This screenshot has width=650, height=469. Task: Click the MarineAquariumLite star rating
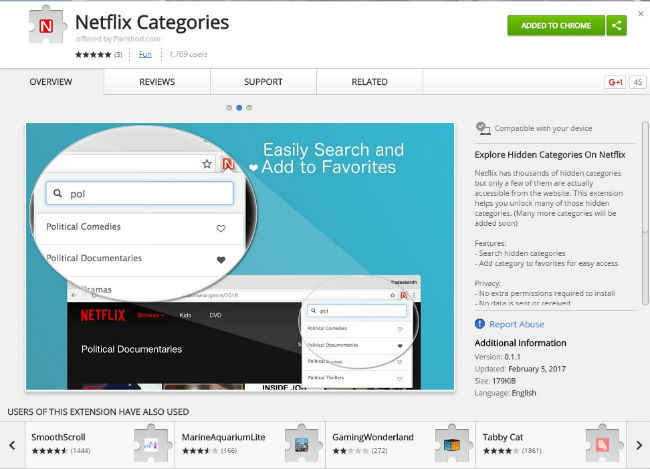(200, 451)
